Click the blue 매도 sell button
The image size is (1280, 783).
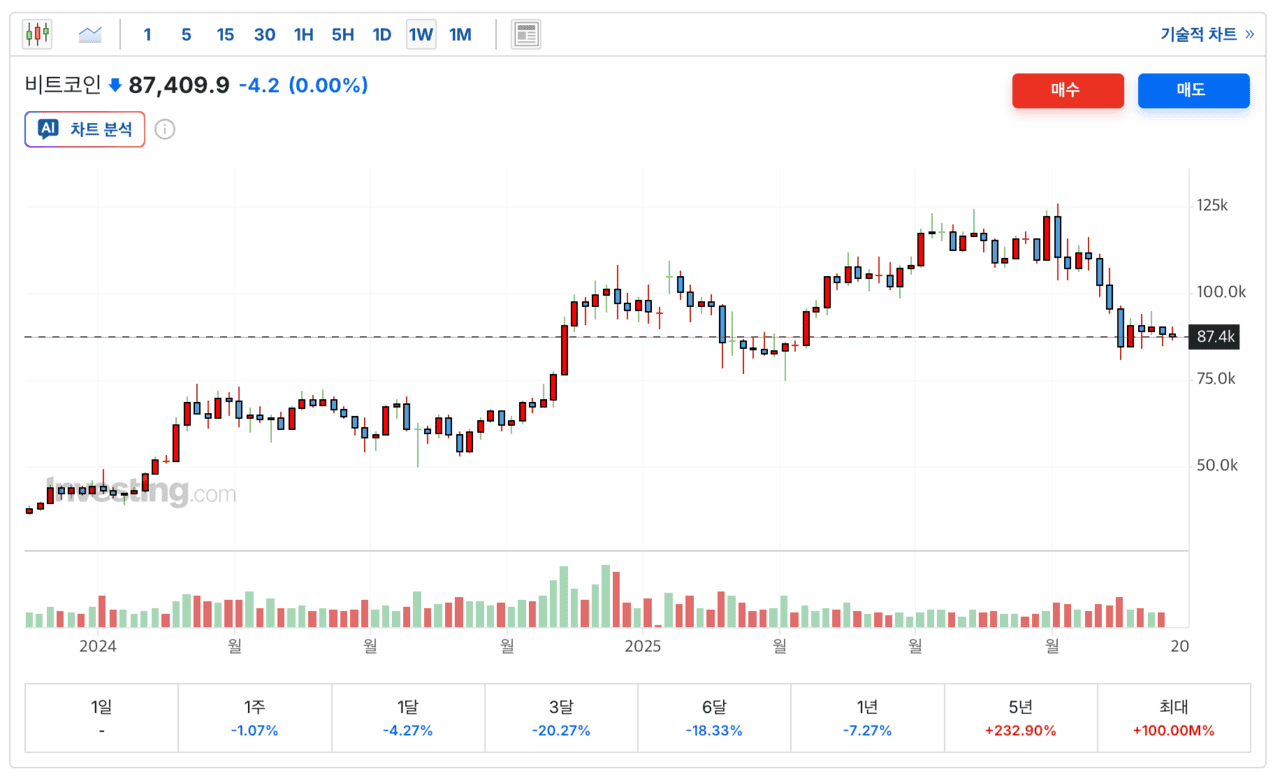point(1194,90)
